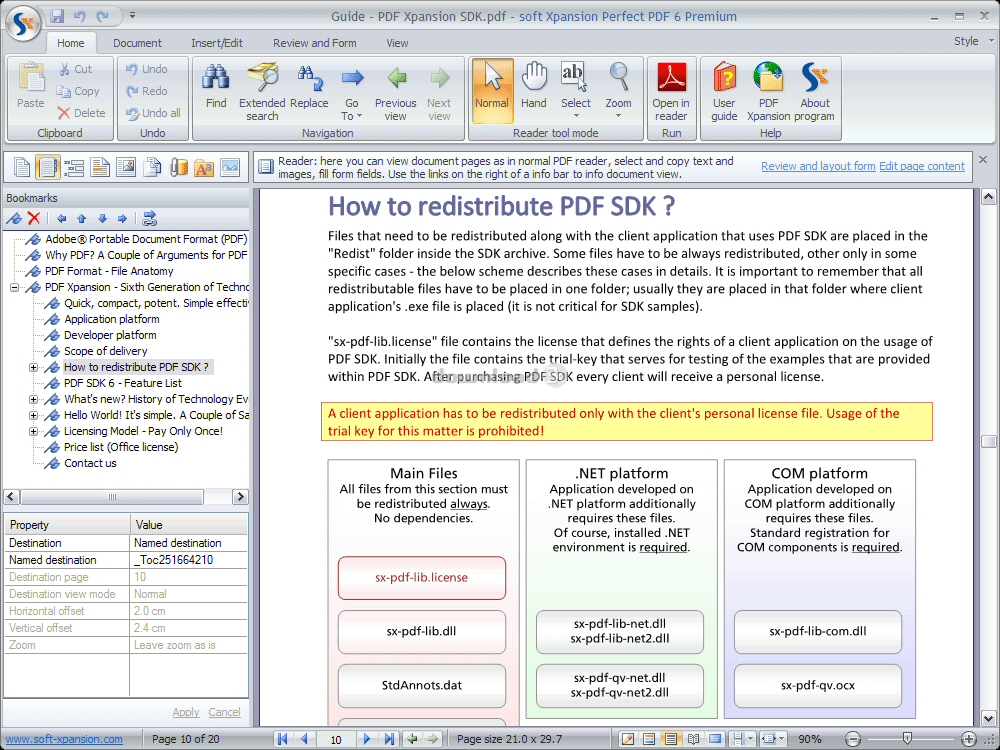Collapse the PDF Xpansion Sixth Generation bookmark
The image size is (1000, 750).
coord(14,287)
